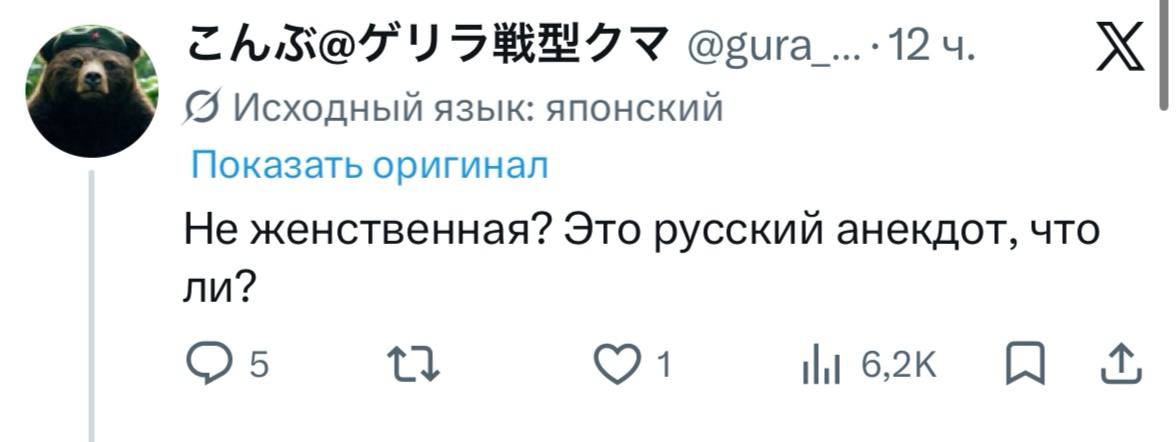Open the share tweet icon

1121,365
